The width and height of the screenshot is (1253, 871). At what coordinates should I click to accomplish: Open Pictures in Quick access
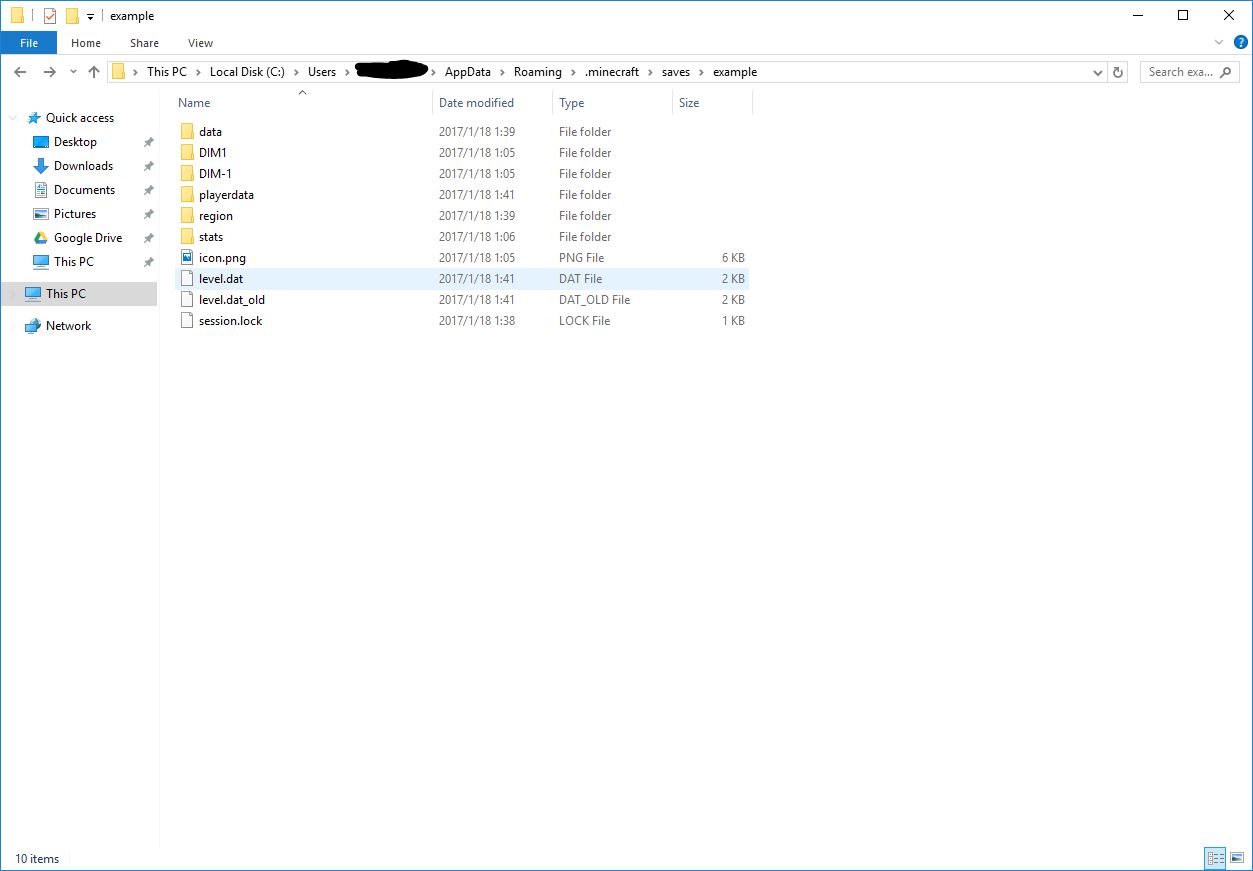[75, 214]
